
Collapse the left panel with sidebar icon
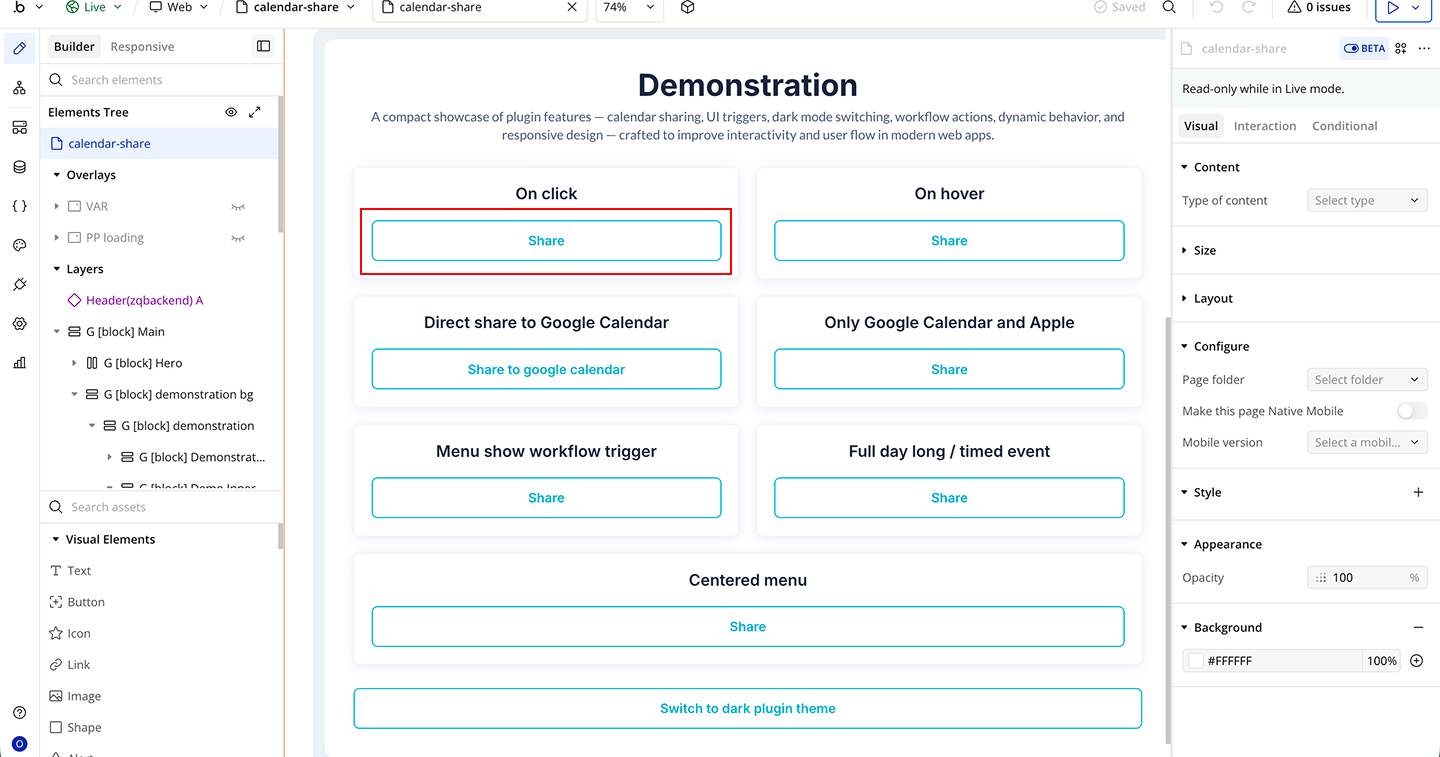pos(263,47)
